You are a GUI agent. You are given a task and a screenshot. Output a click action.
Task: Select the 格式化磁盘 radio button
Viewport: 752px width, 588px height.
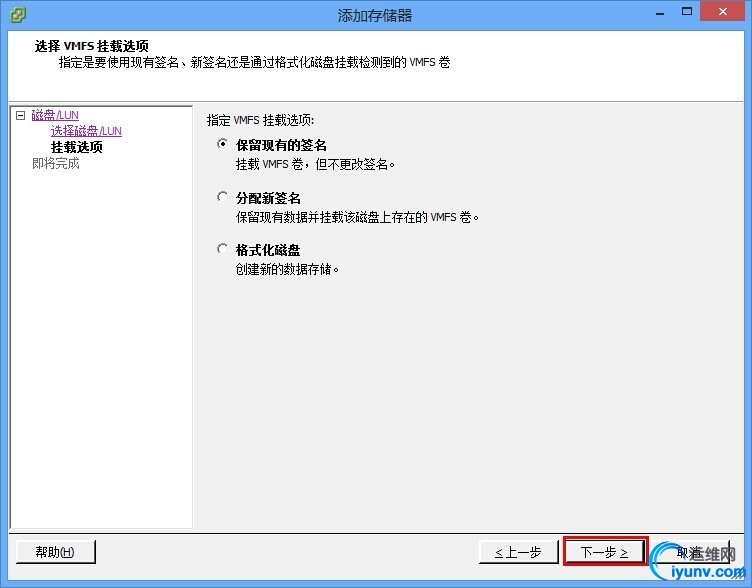[x=223, y=249]
